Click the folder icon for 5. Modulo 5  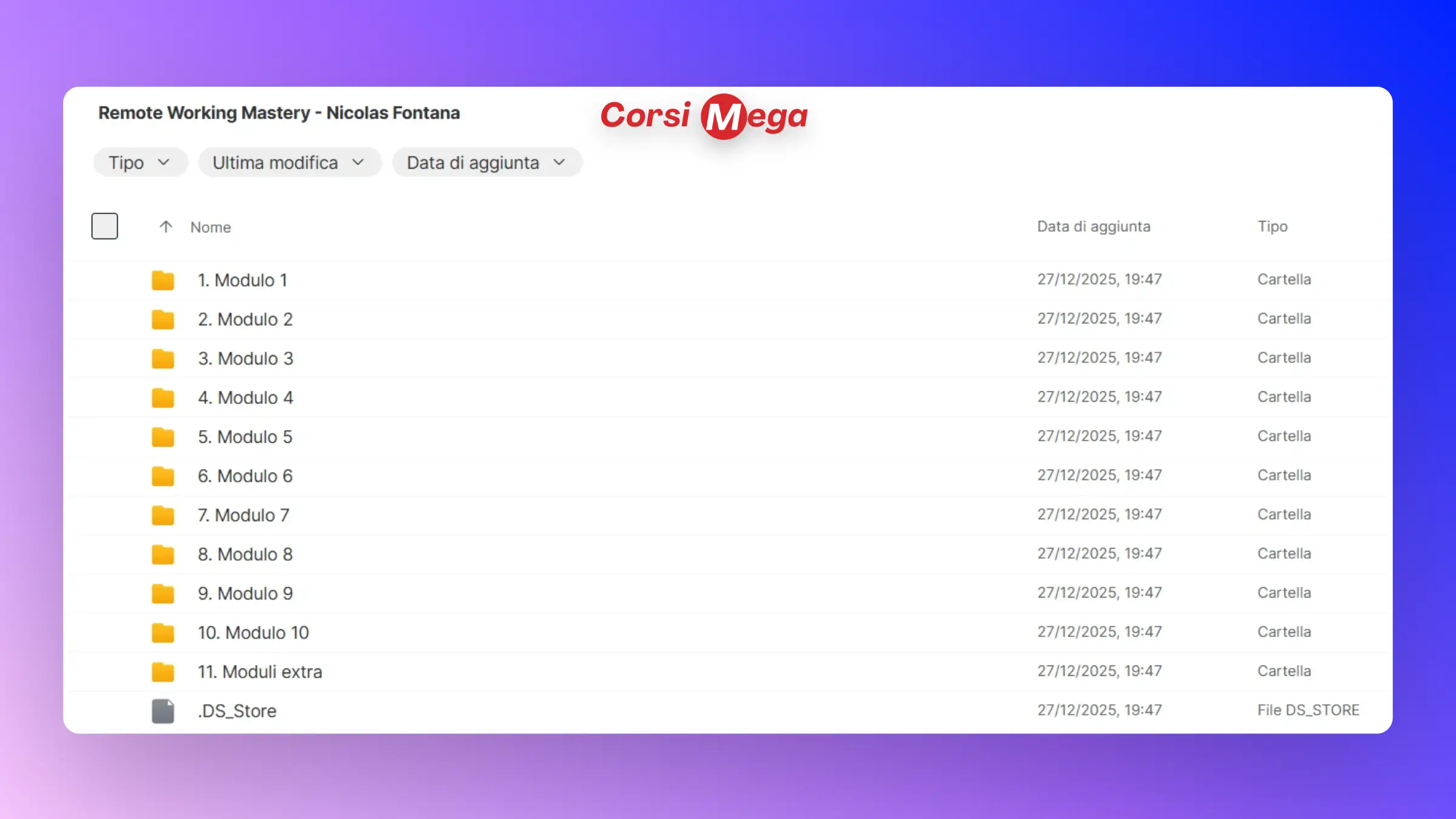click(x=163, y=437)
